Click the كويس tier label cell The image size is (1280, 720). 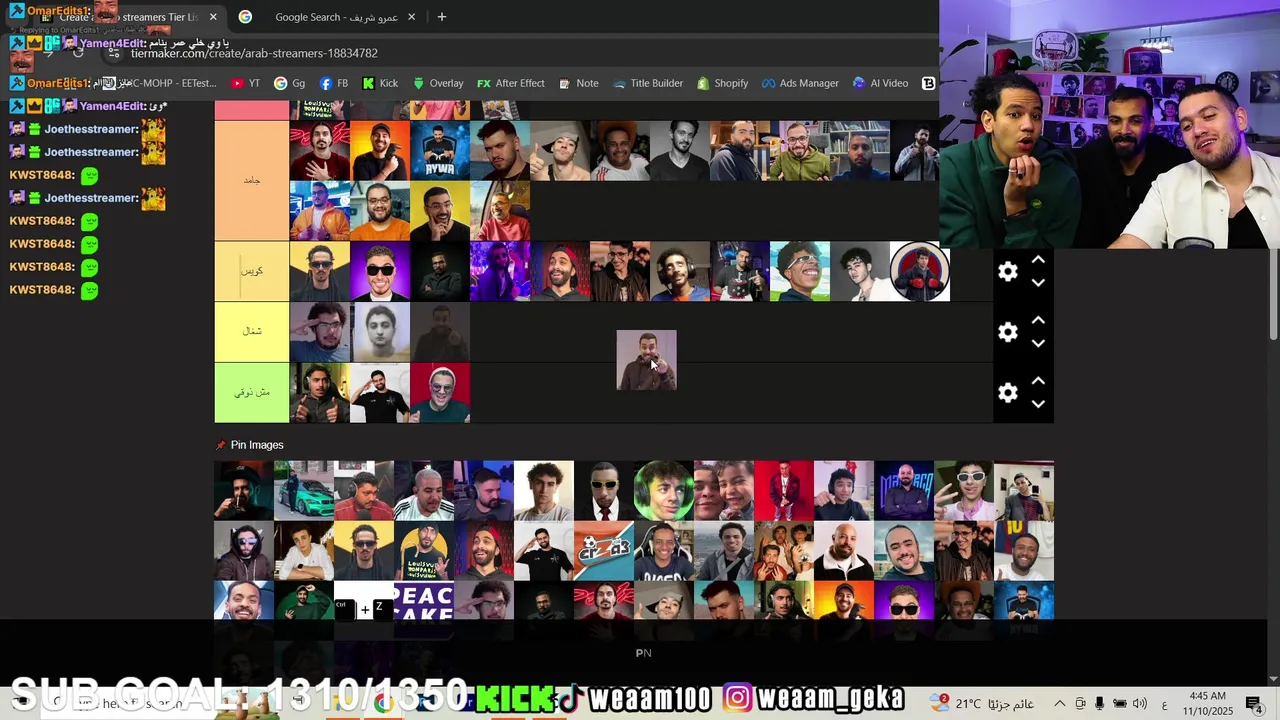pyautogui.click(x=252, y=271)
